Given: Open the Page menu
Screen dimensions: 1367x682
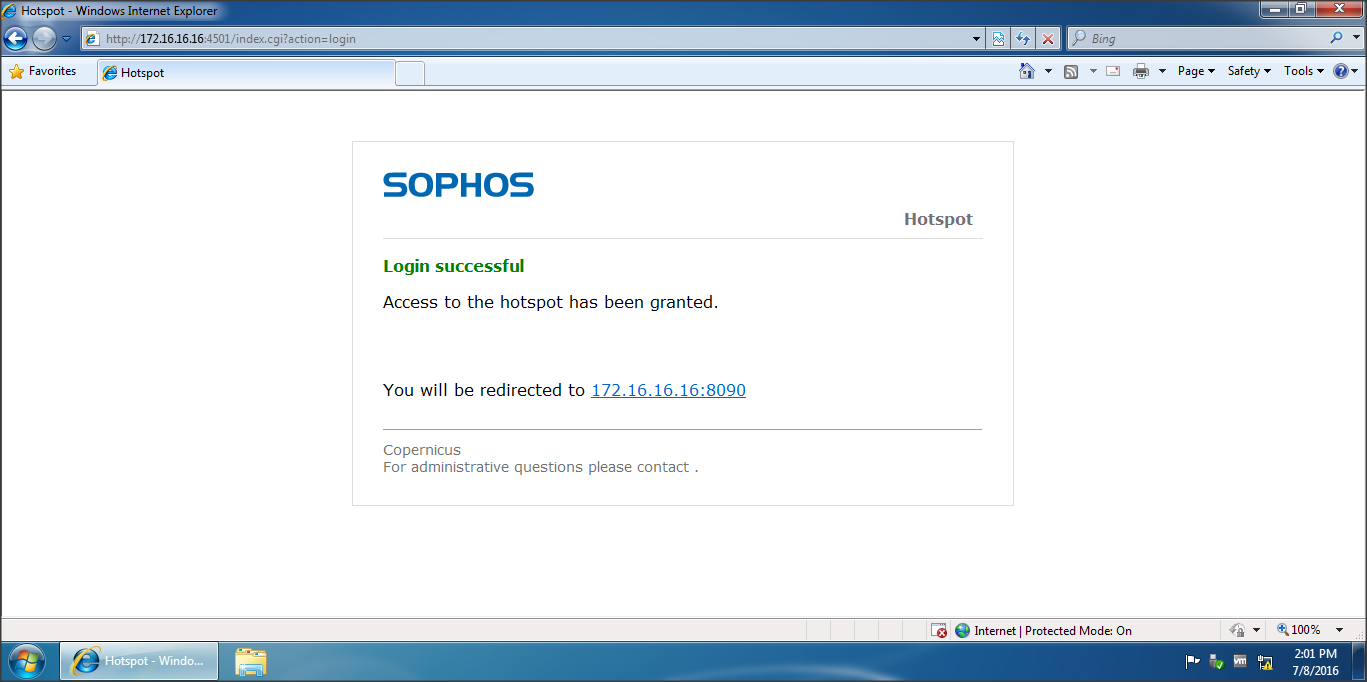Looking at the screenshot, I should [1196, 71].
